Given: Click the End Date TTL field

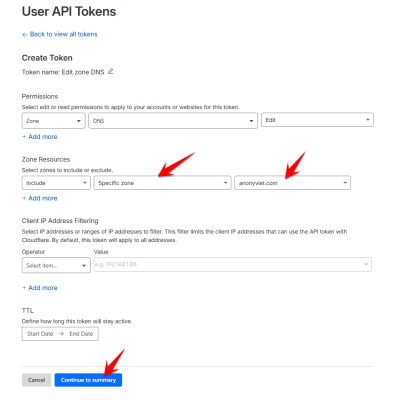Looking at the screenshot, I should (x=81, y=334).
